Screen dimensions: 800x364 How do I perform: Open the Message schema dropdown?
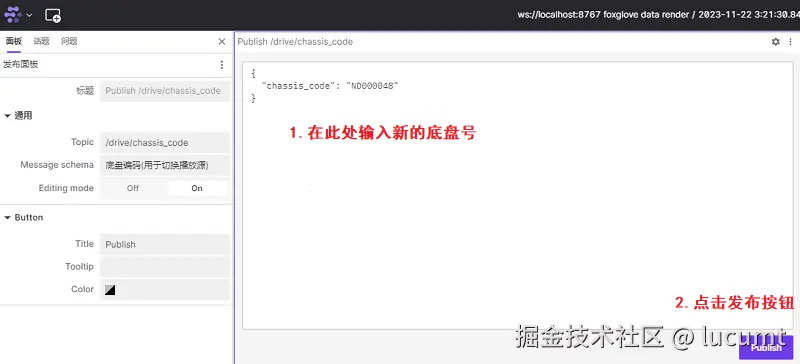pyautogui.click(x=165, y=165)
